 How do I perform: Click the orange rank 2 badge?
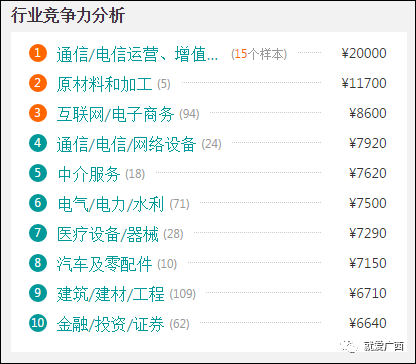click(38, 83)
